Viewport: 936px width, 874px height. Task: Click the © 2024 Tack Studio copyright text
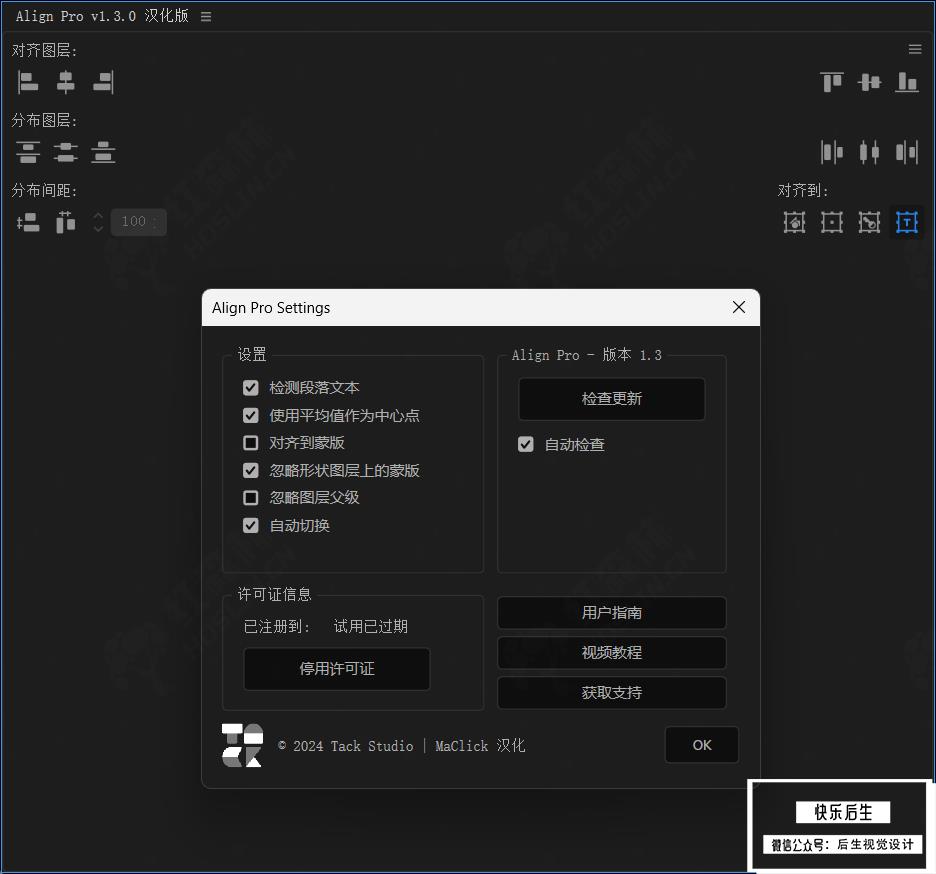[x=346, y=746]
